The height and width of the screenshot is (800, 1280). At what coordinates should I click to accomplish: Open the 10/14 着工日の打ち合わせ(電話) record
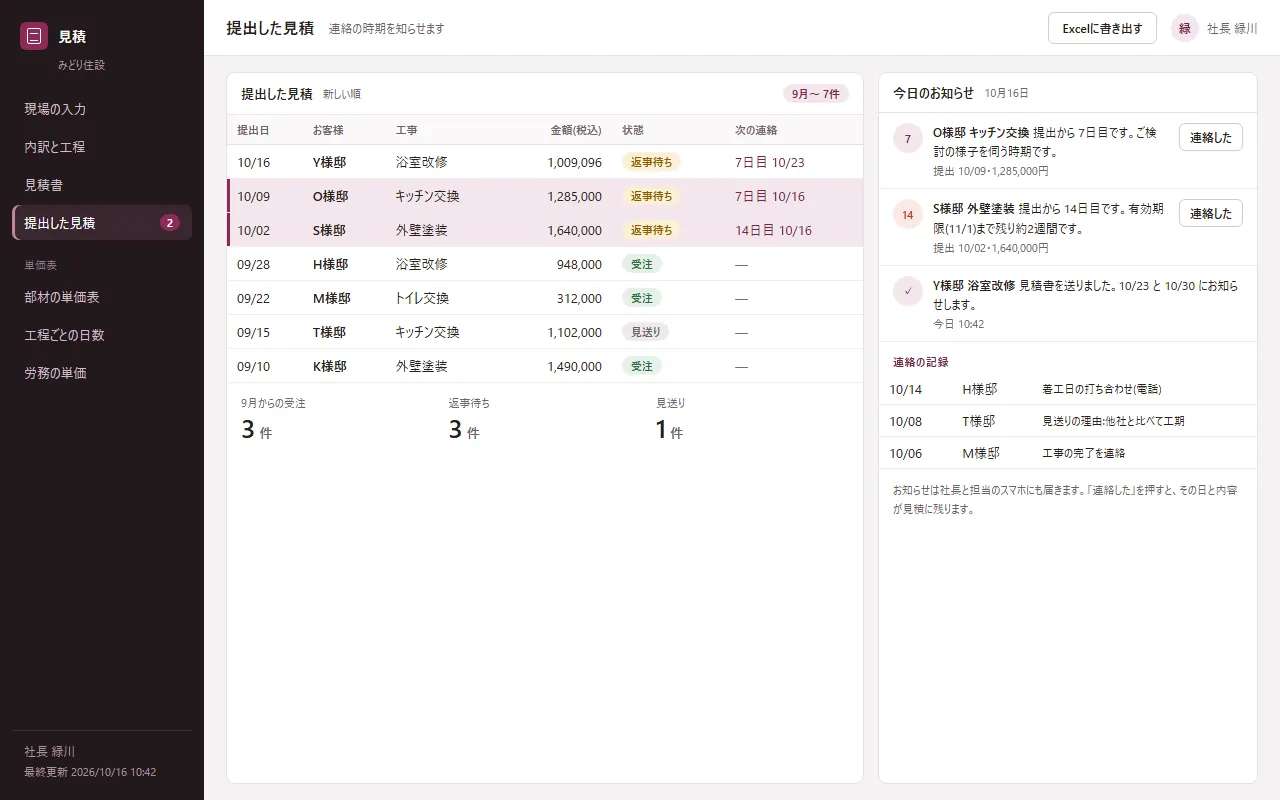point(1068,389)
